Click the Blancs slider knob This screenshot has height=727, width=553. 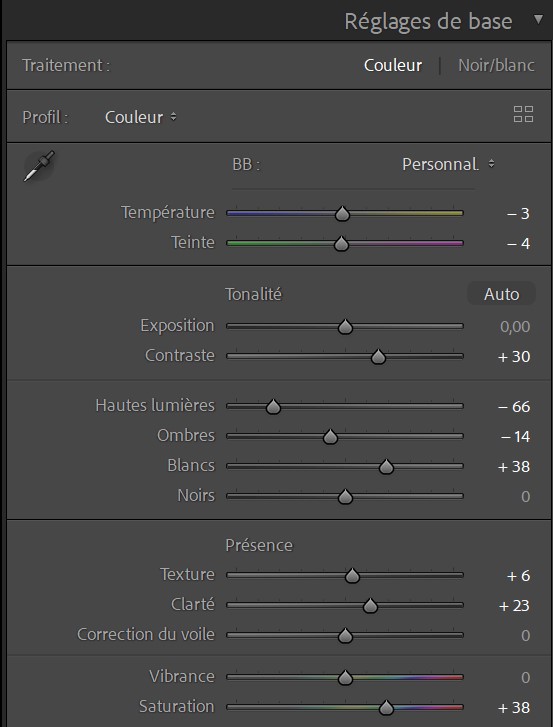coord(386,467)
